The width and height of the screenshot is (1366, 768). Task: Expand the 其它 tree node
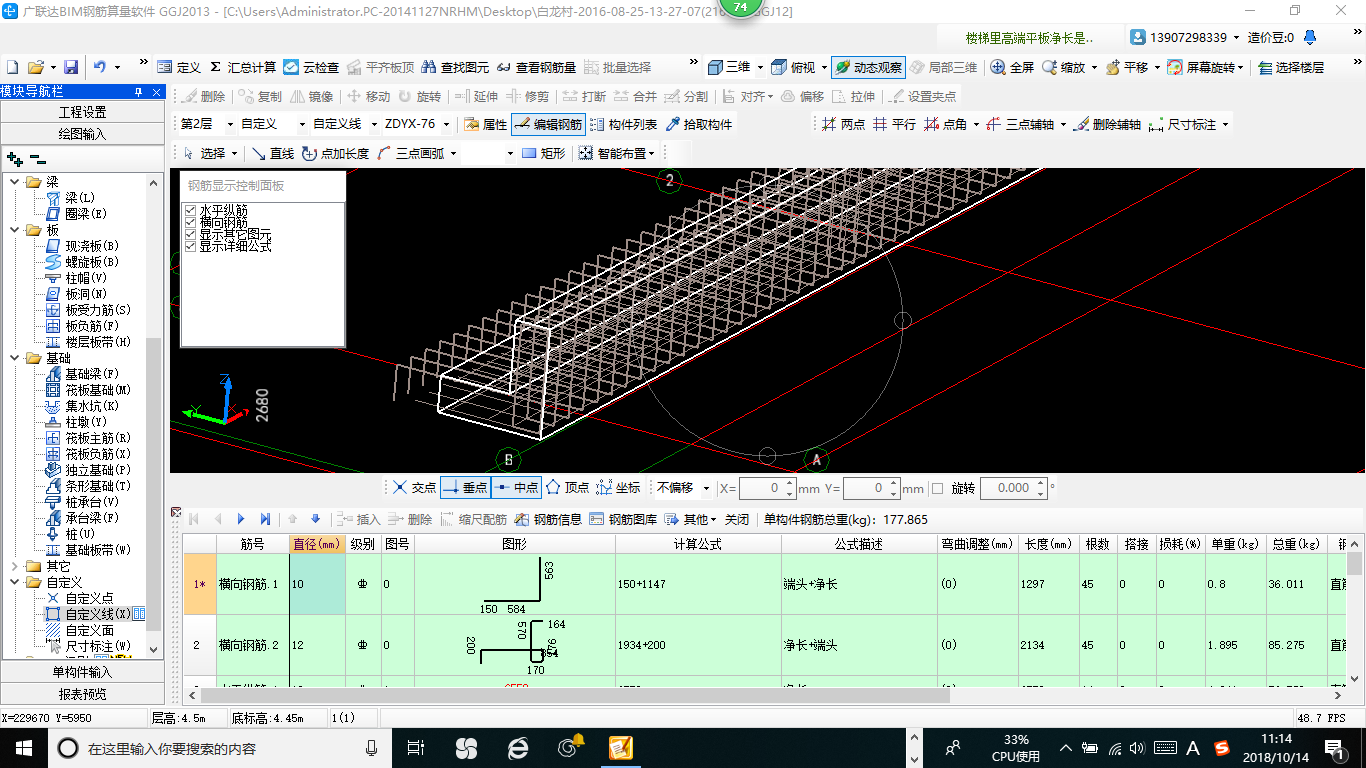click(x=15, y=566)
